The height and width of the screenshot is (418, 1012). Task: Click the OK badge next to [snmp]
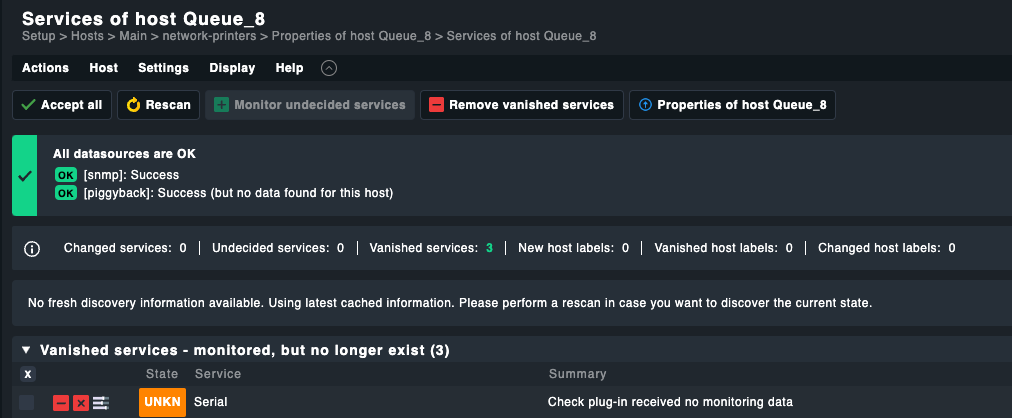coord(66,175)
